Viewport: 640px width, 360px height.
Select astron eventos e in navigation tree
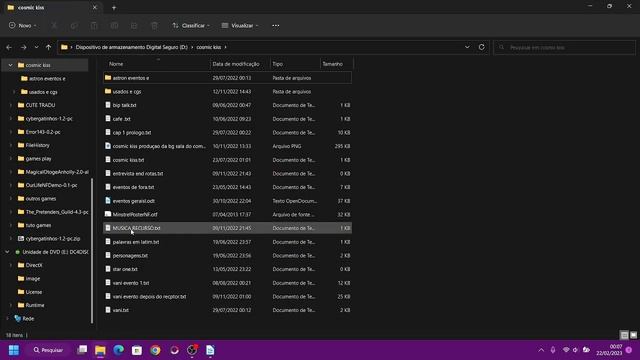coord(47,78)
